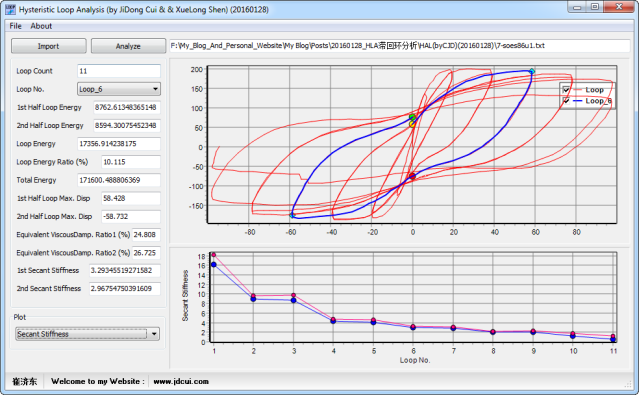Click the author name in status bar
Viewport: 639px width, 395px height.
pos(24,382)
